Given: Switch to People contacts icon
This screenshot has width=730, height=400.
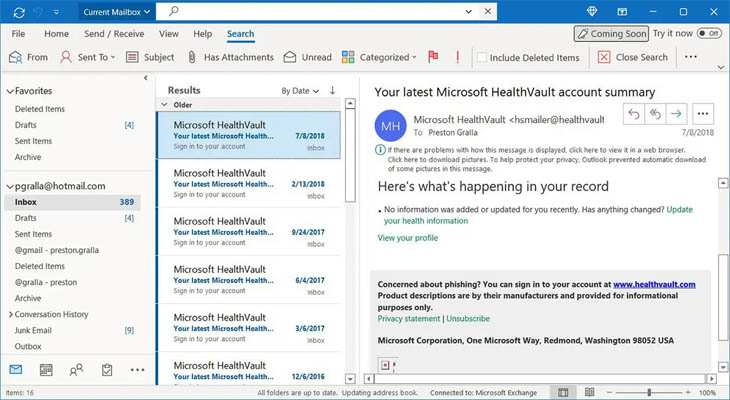Looking at the screenshot, I should (76, 370).
